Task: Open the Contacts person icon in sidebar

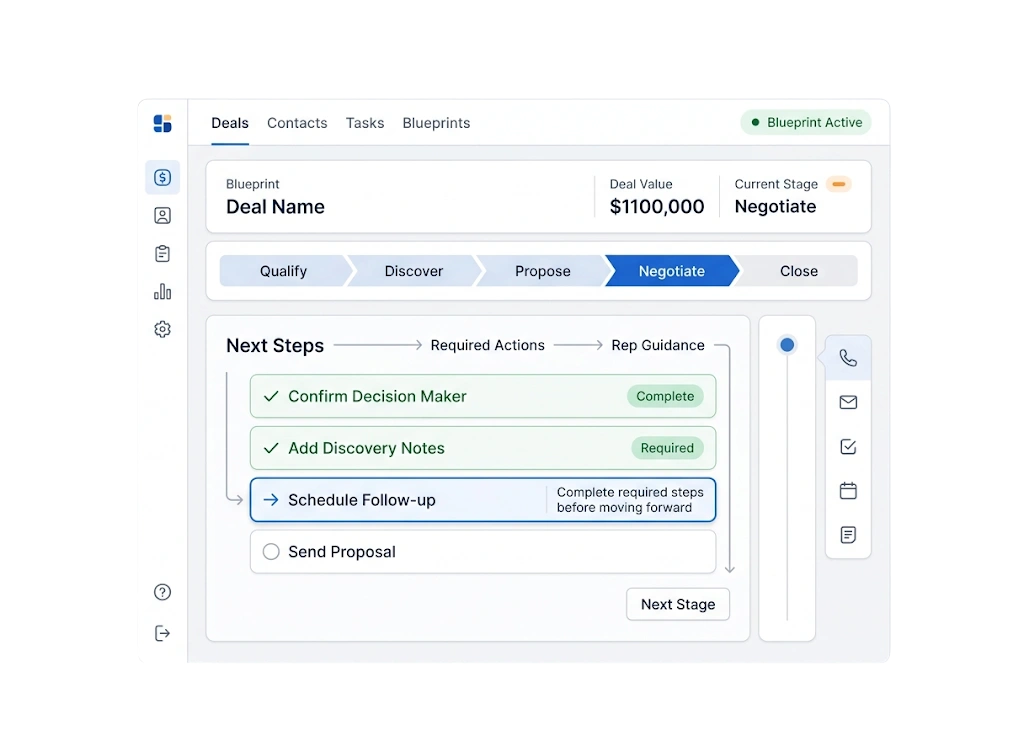Action: (x=163, y=215)
